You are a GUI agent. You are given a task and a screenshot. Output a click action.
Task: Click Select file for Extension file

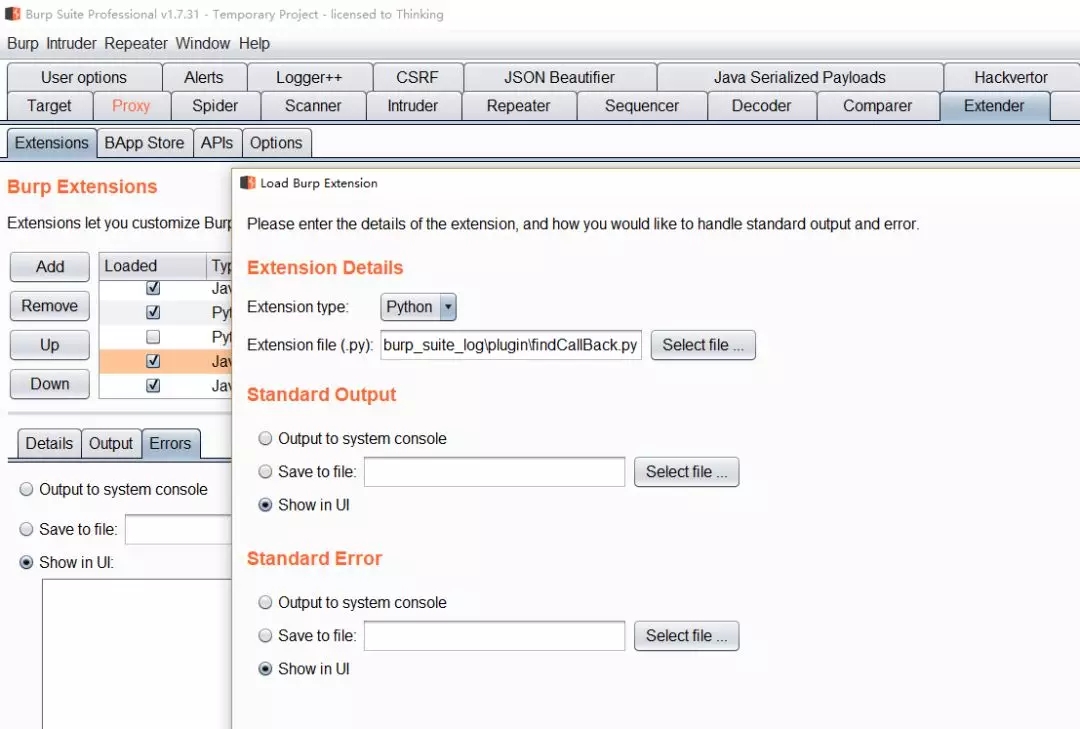pyautogui.click(x=703, y=345)
